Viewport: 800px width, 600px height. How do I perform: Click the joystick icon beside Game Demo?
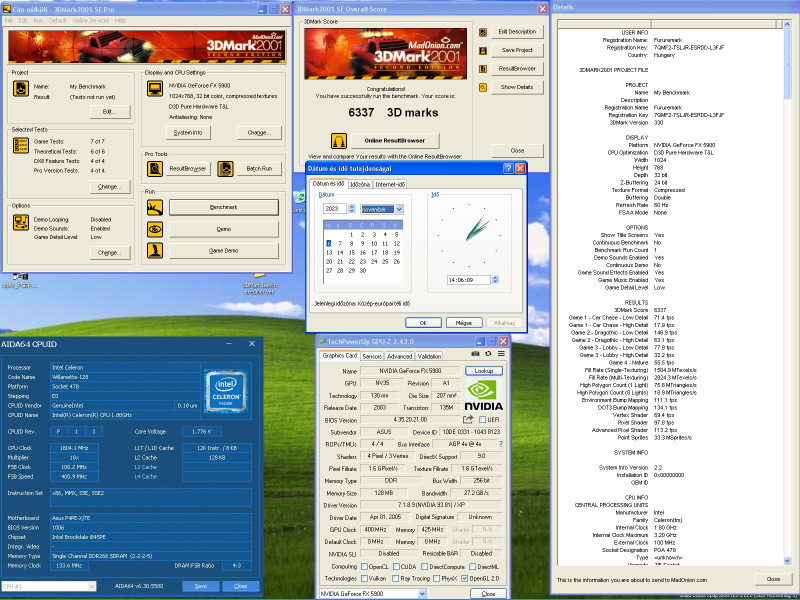coord(155,251)
